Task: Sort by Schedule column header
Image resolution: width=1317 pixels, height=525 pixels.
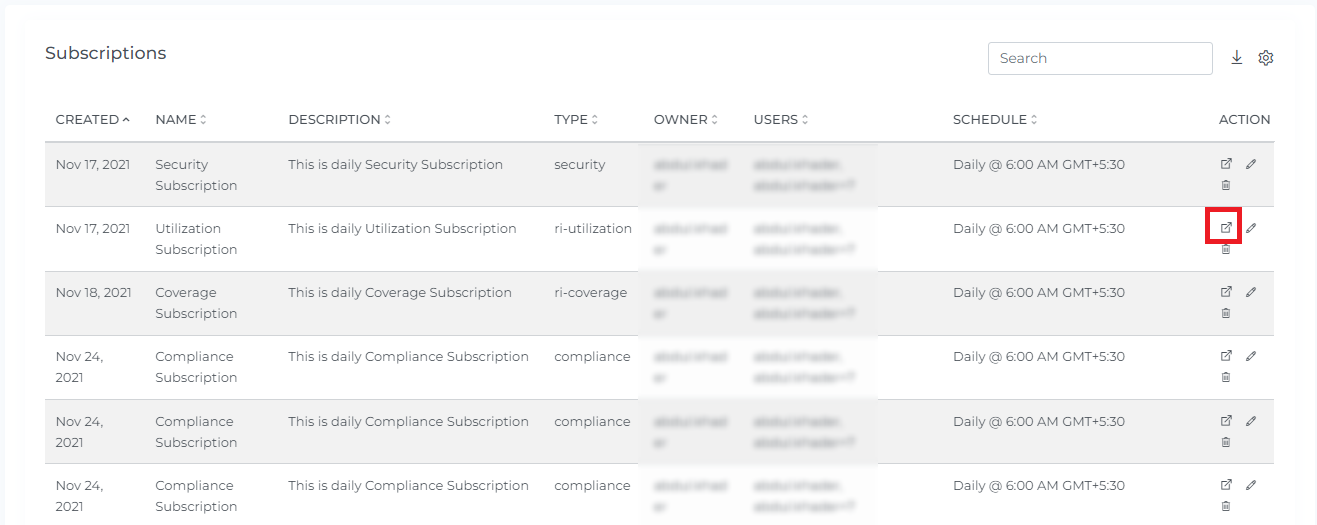Action: click(x=995, y=119)
